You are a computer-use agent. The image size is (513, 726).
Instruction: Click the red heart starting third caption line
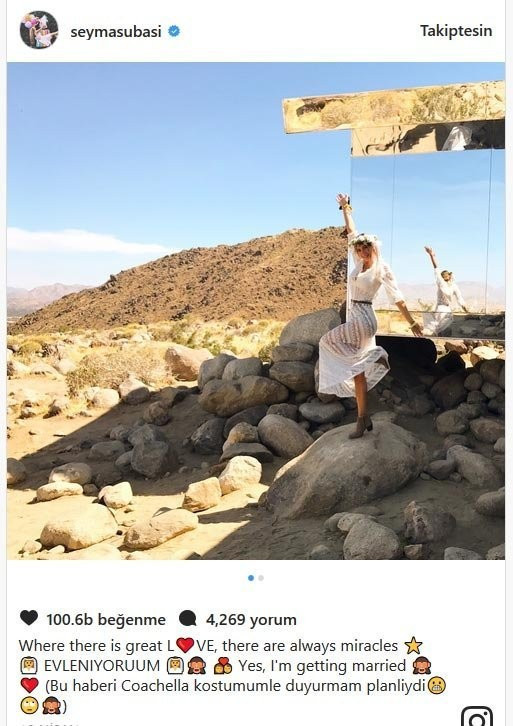(29, 686)
